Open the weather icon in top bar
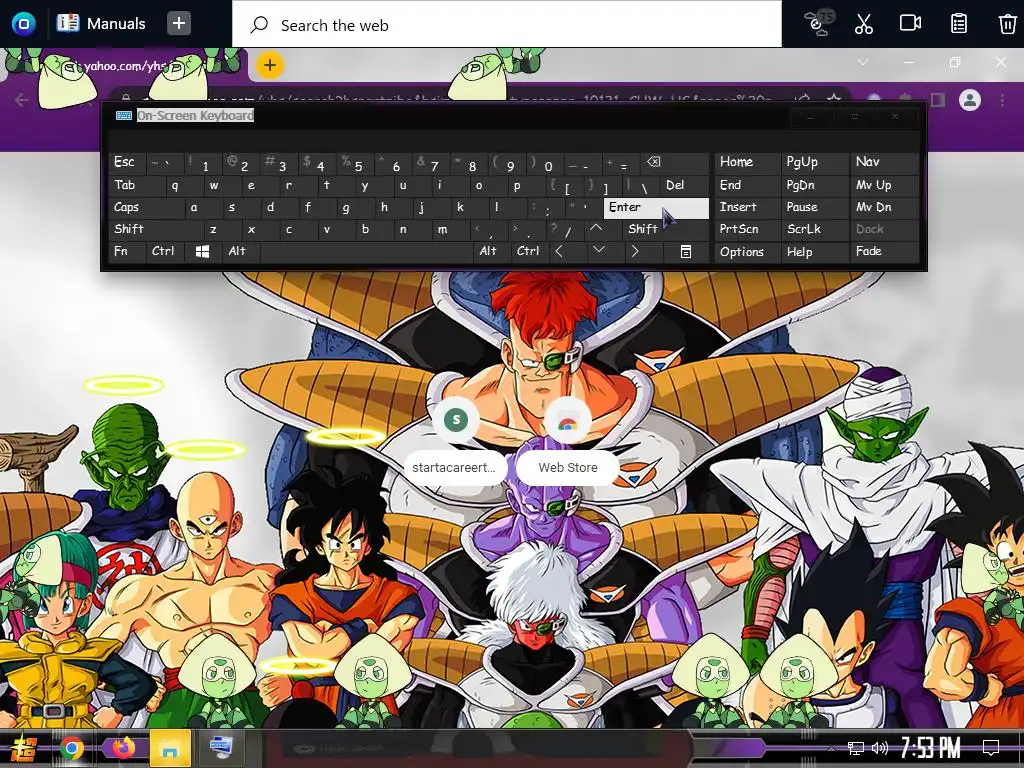 click(x=819, y=22)
